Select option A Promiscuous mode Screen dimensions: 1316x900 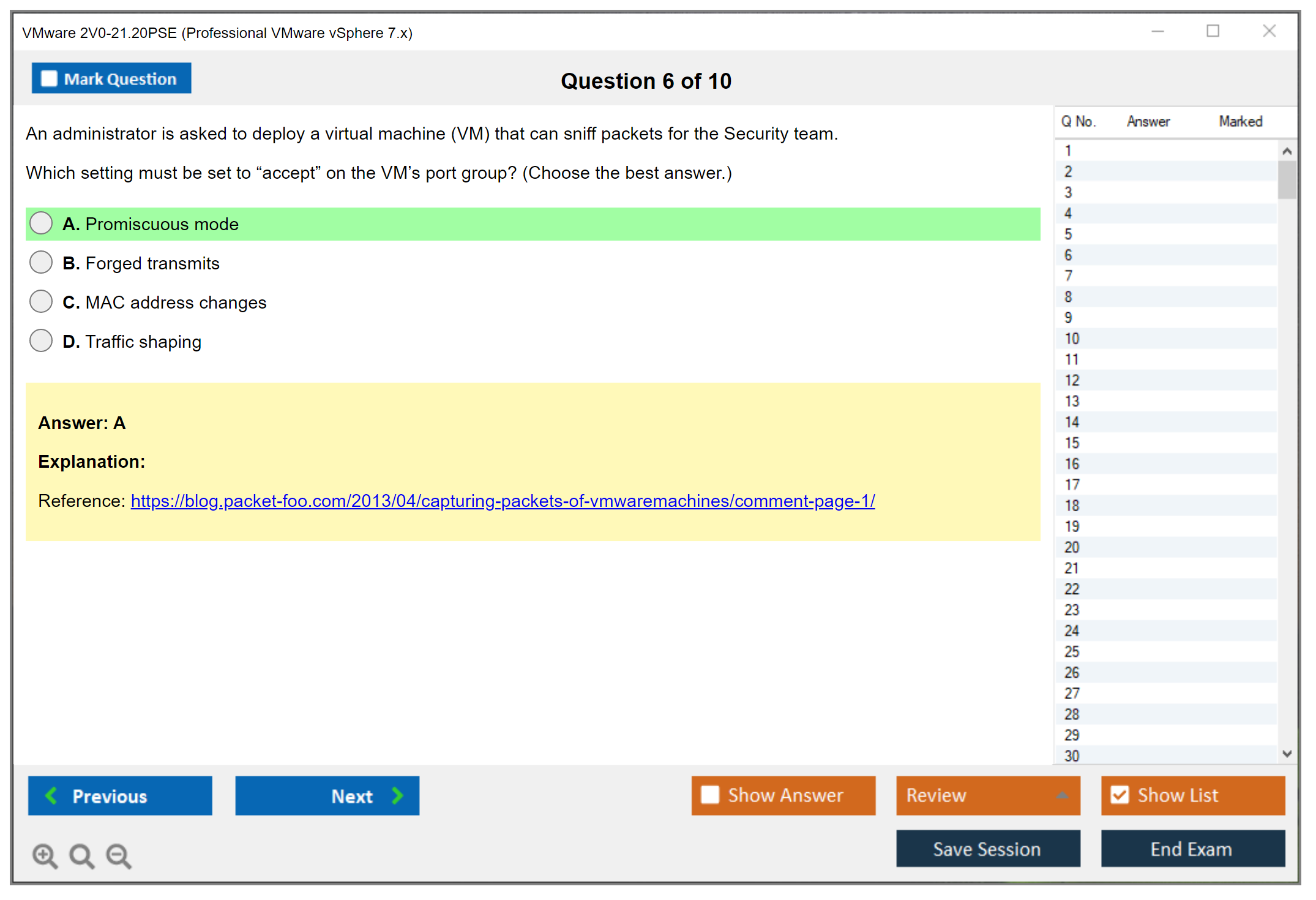pyautogui.click(x=41, y=223)
